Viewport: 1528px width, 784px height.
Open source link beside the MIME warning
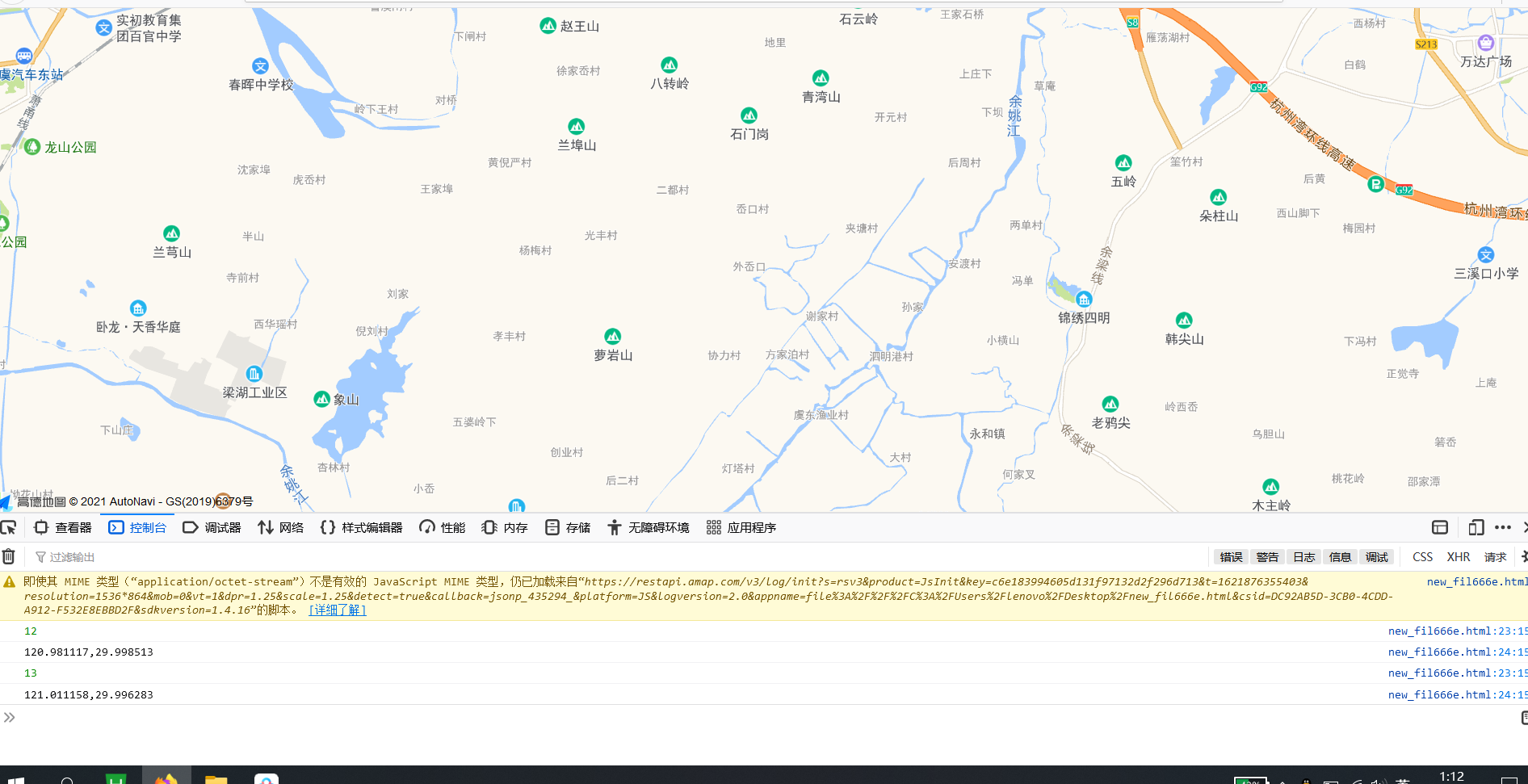1477,581
